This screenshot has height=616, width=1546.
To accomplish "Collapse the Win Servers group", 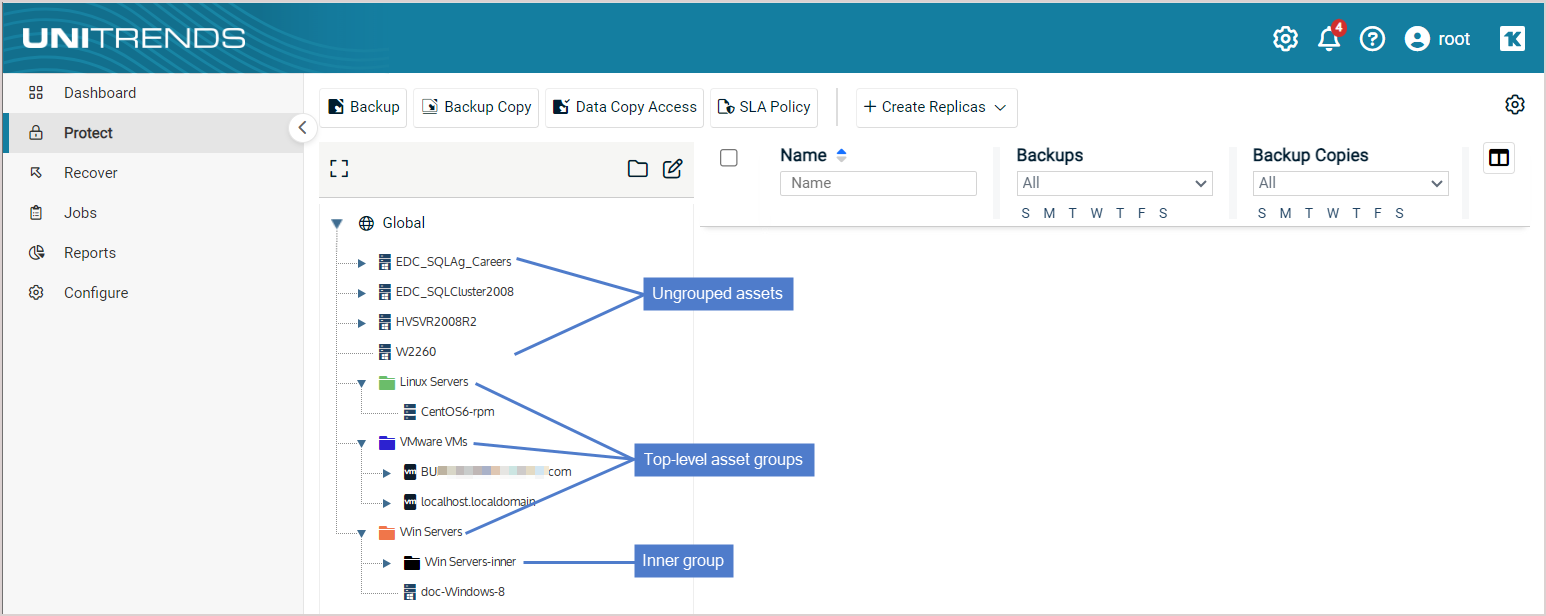I will coord(362,533).
